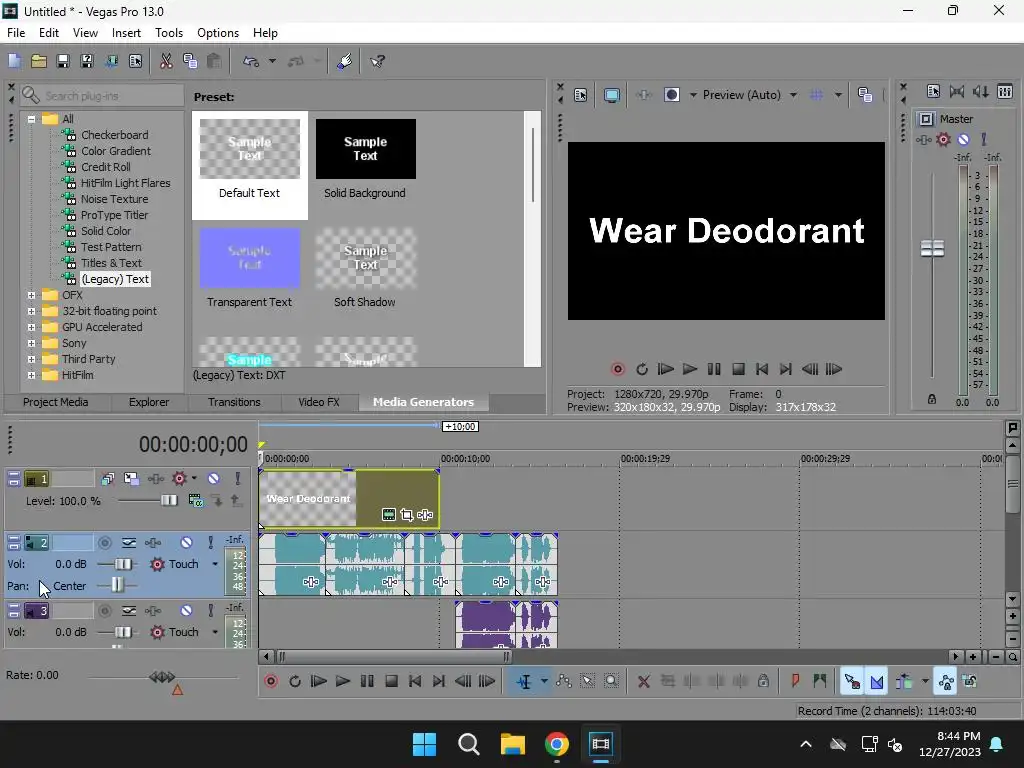This screenshot has height=768, width=1024.
Task: Select the Zoom magnifier edit tool
Action: click(x=611, y=681)
